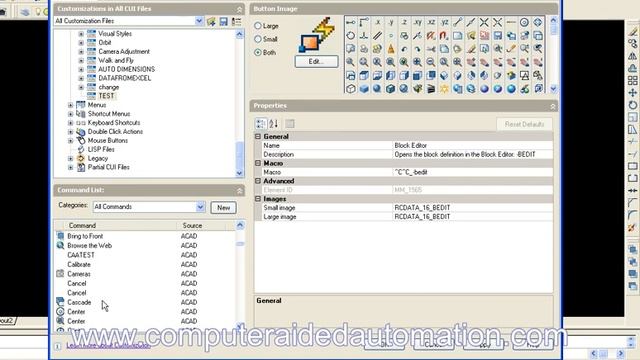Screen dimensions: 640x360
Task: Sort Properties alphabetically
Action: [x=273, y=123]
